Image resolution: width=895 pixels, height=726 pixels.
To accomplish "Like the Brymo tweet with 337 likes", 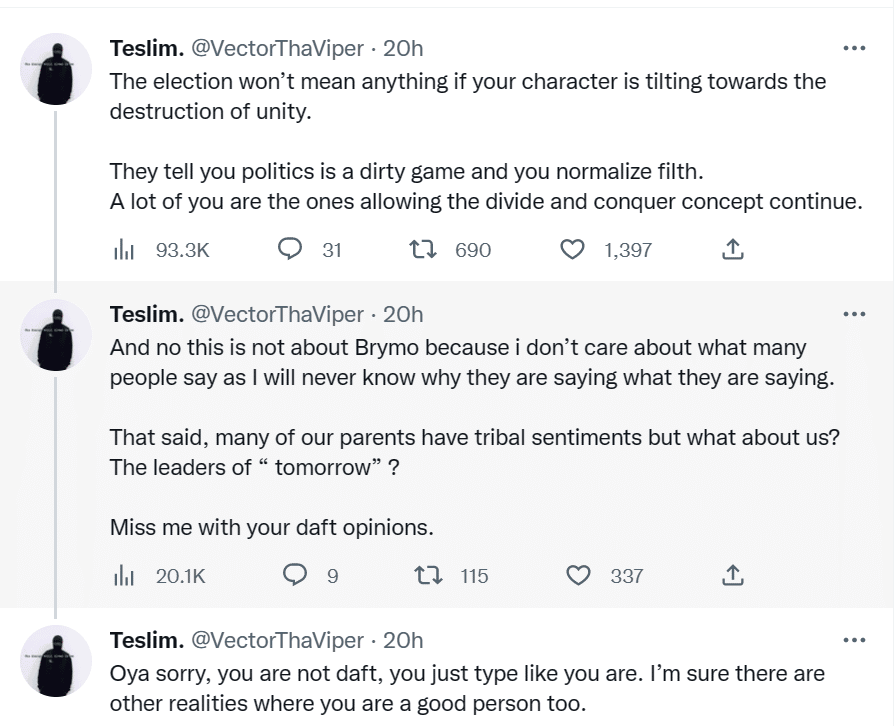I will coord(578,575).
